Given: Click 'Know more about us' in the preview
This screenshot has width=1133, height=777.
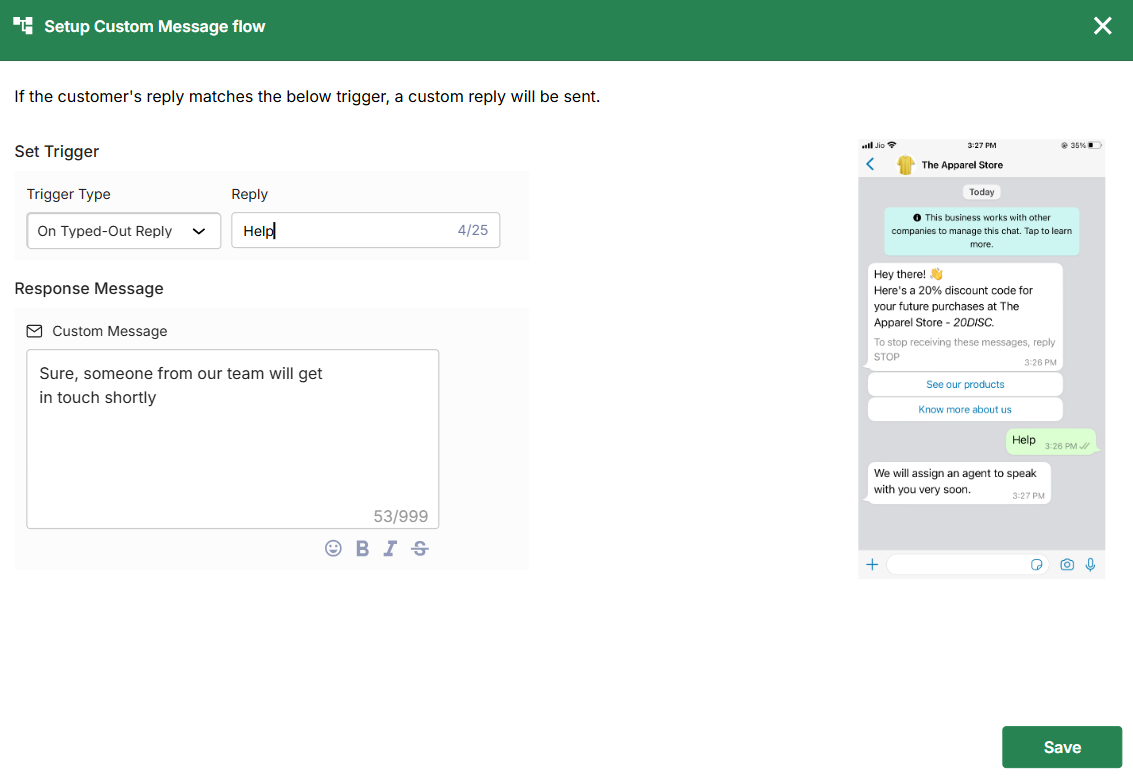Looking at the screenshot, I should (x=965, y=409).
